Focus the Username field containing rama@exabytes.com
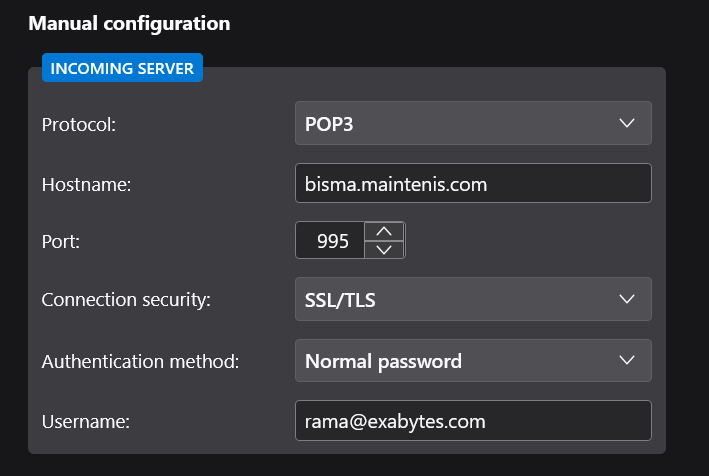 tap(473, 421)
